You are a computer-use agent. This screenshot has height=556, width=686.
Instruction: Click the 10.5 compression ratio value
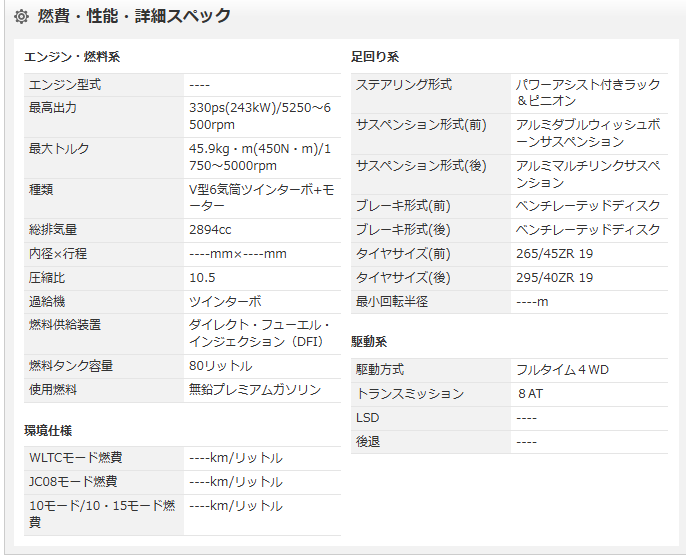(202, 278)
